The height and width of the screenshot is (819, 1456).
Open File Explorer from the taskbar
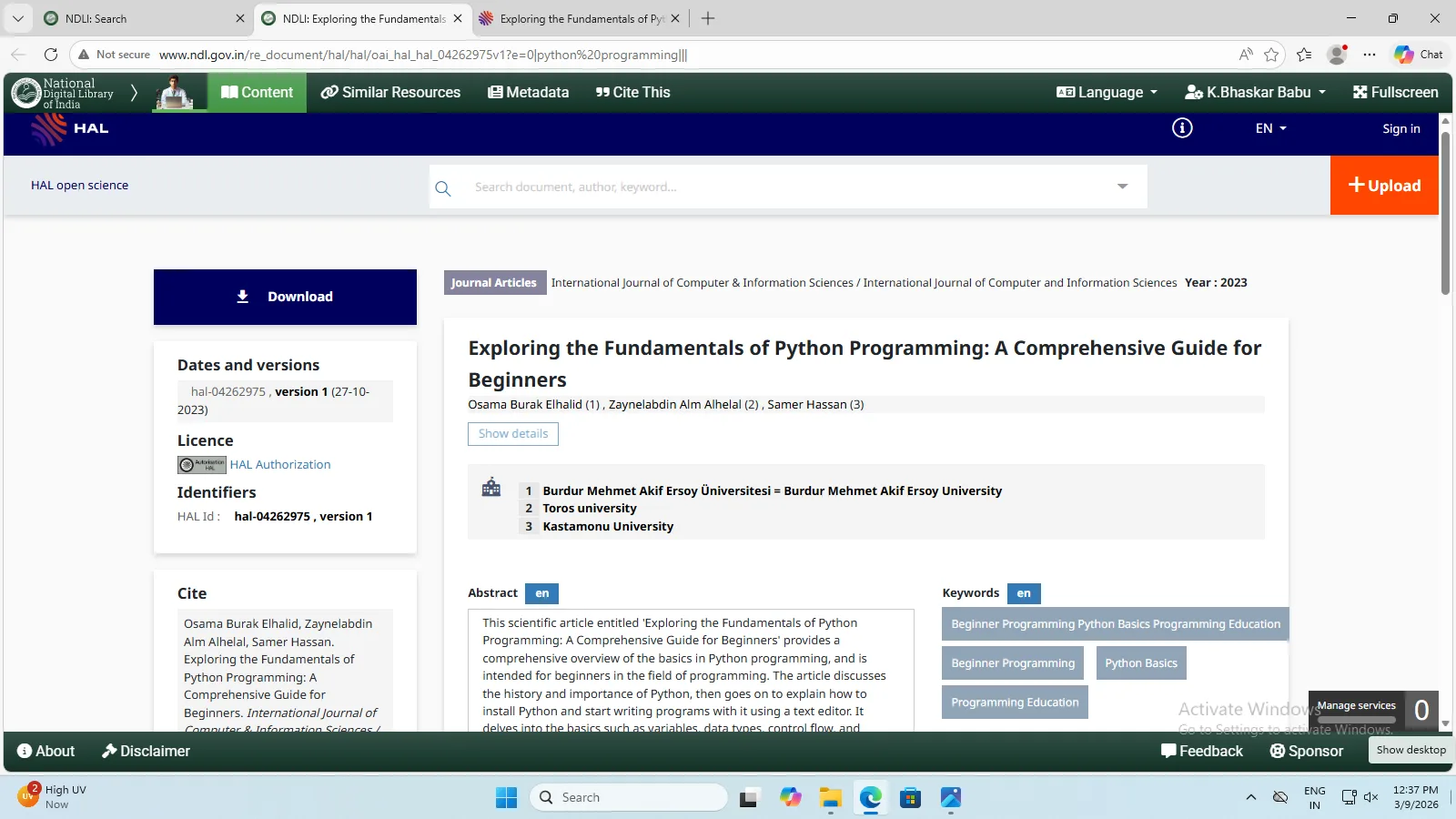coord(830,798)
